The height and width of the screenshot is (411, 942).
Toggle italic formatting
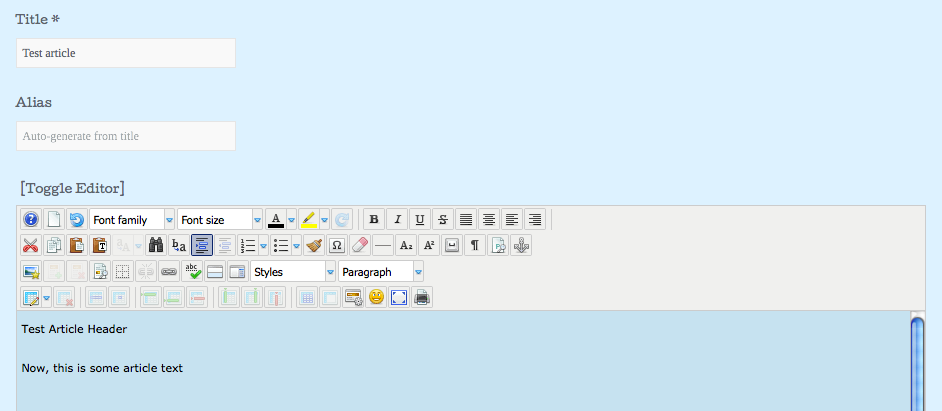tap(396, 219)
